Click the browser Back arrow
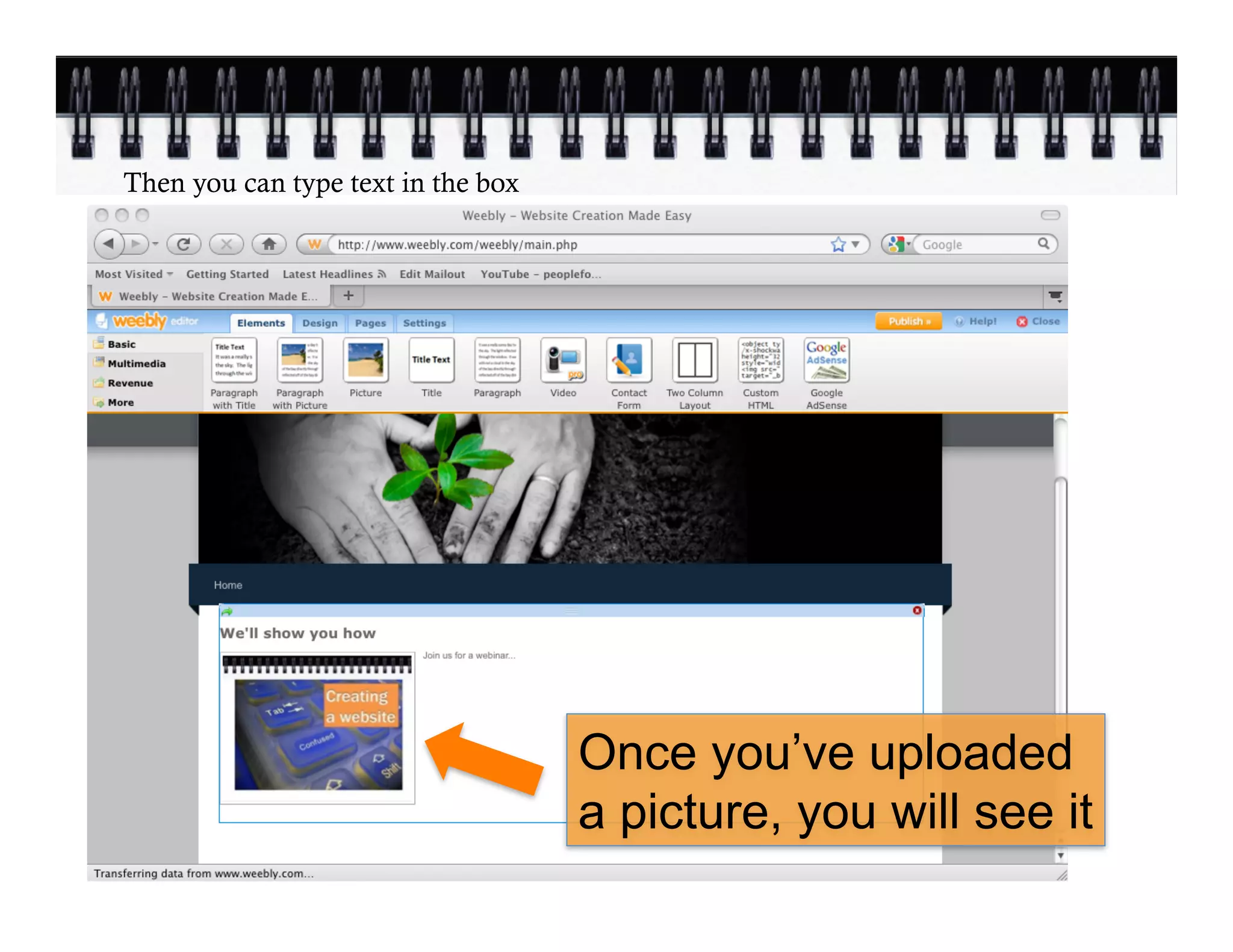Screen dimensions: 1233x952 109,244
